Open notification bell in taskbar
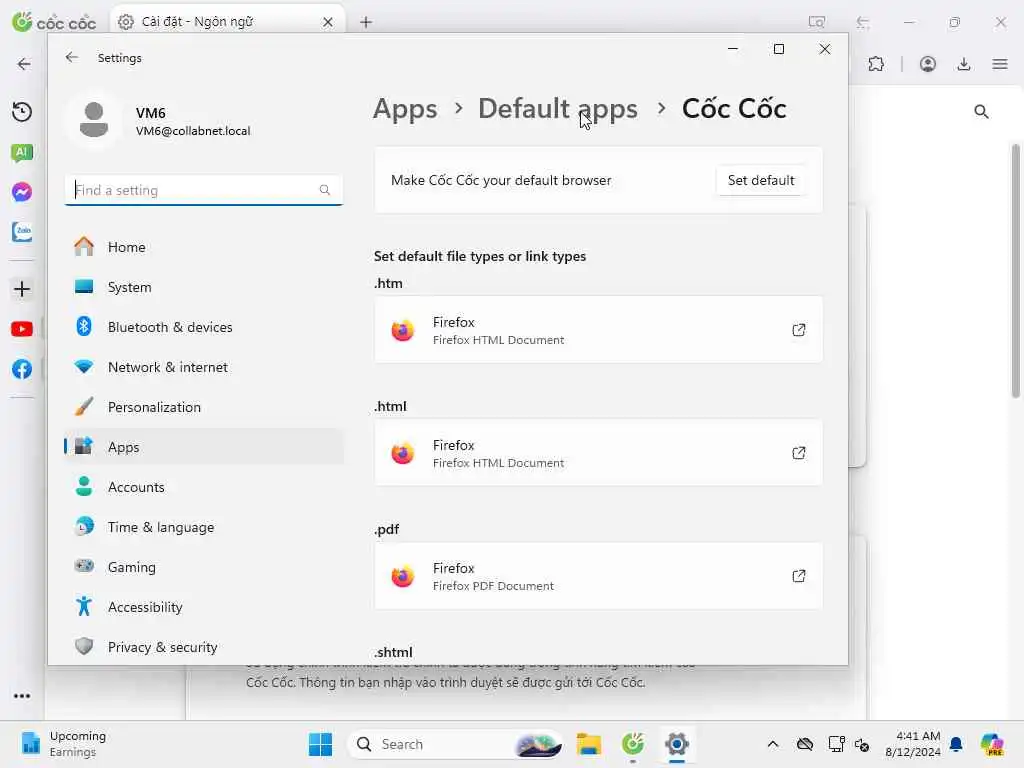The width and height of the screenshot is (1024, 768). [x=956, y=744]
